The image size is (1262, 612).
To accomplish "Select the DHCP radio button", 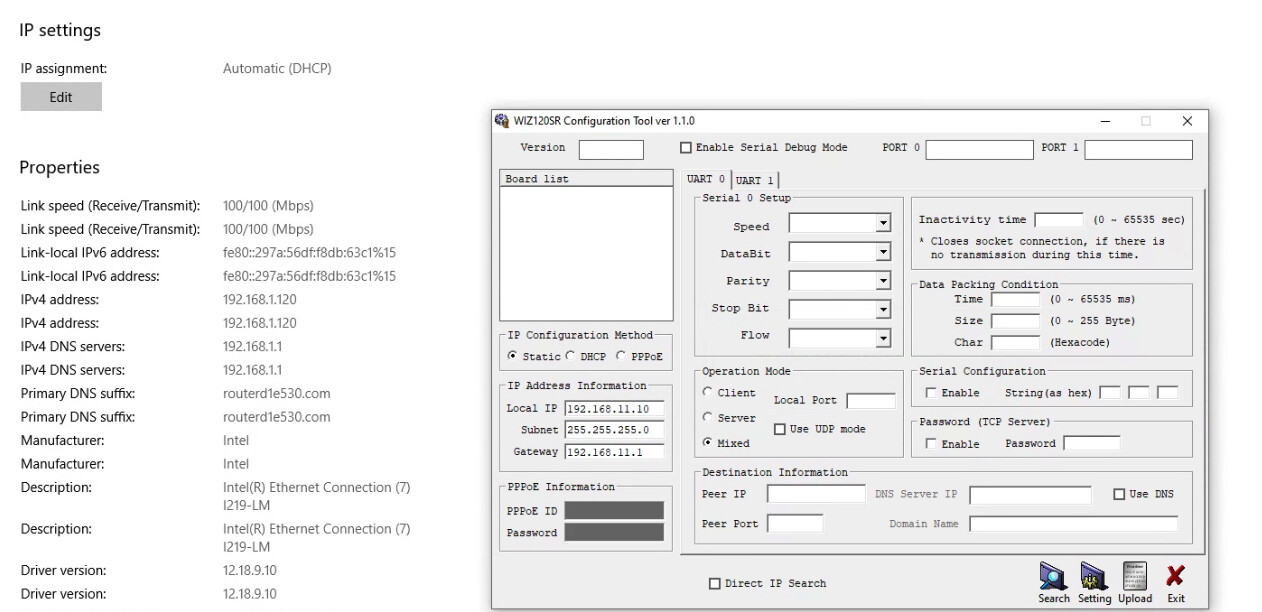I will [x=570, y=356].
